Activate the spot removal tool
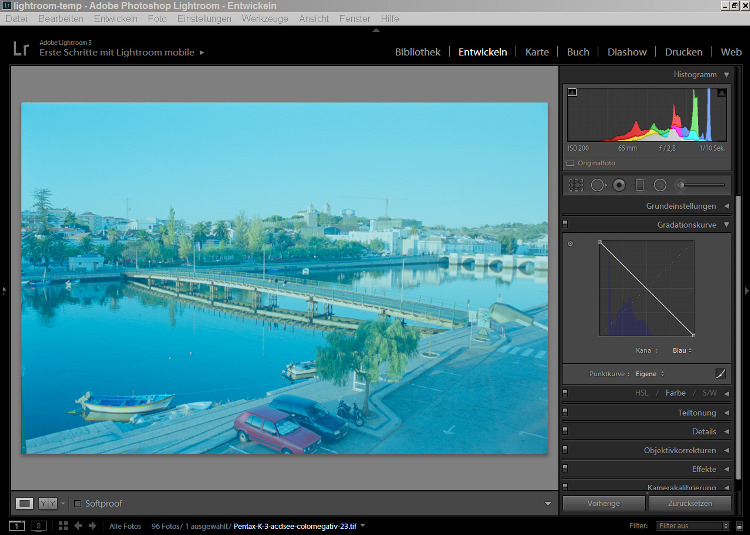 point(598,185)
